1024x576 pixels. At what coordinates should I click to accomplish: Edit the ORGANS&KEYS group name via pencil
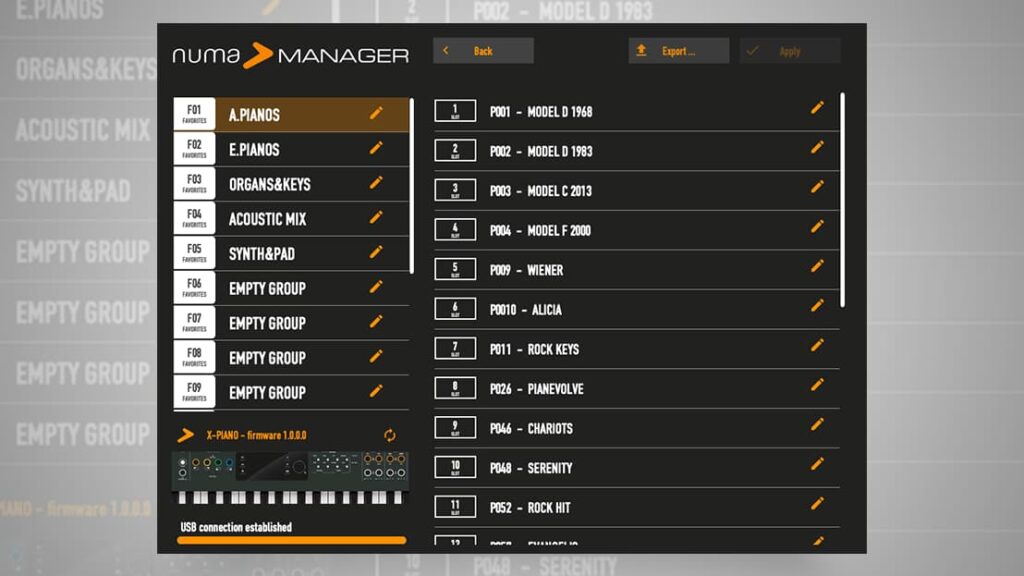376,183
